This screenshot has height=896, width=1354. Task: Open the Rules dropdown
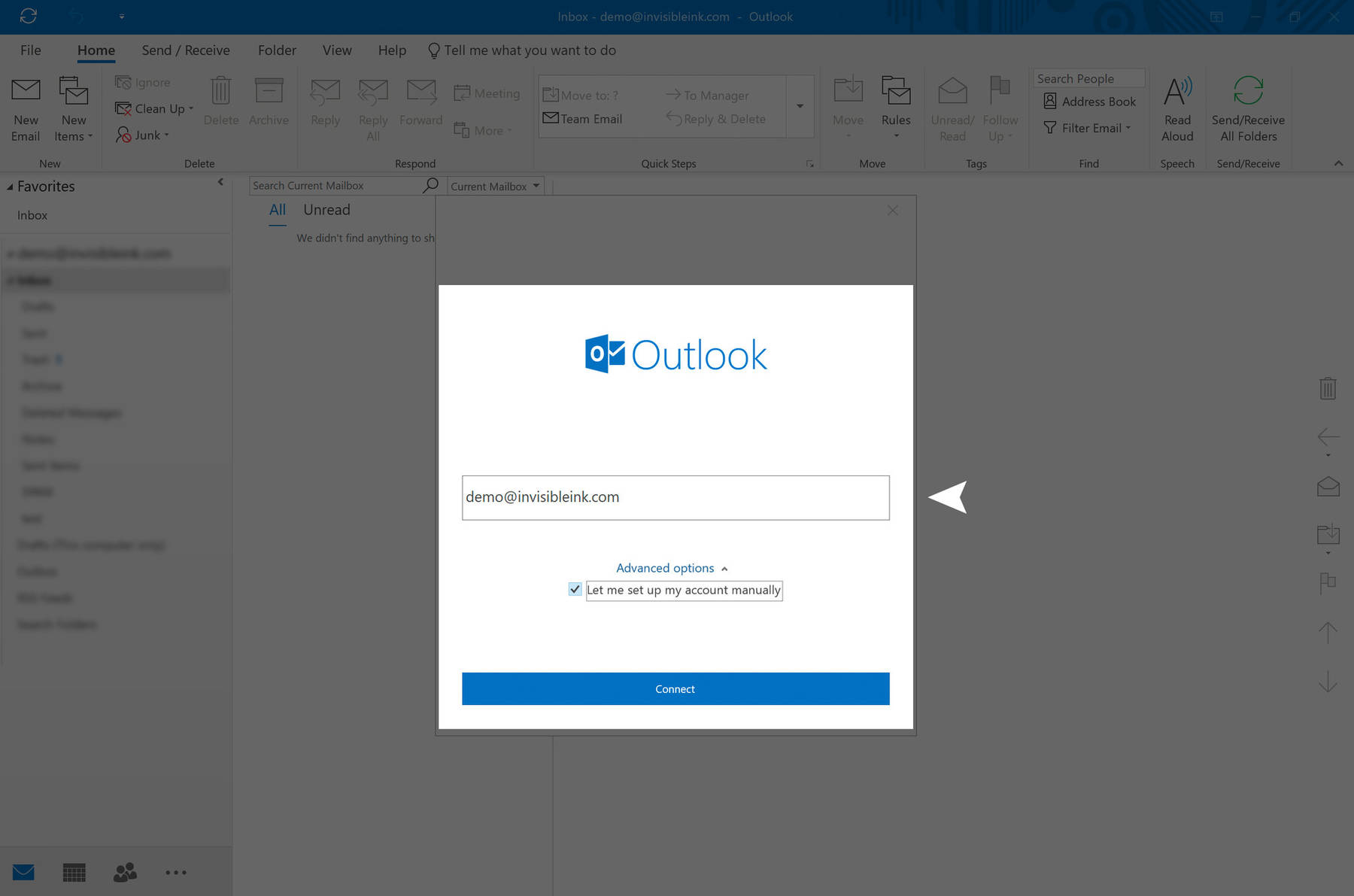896,108
